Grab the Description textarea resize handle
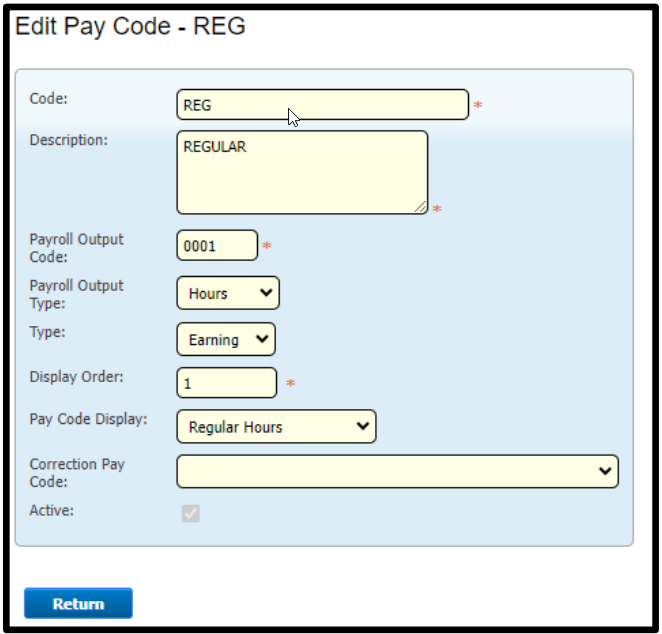Screen dimensions: 662x634 click(421, 207)
